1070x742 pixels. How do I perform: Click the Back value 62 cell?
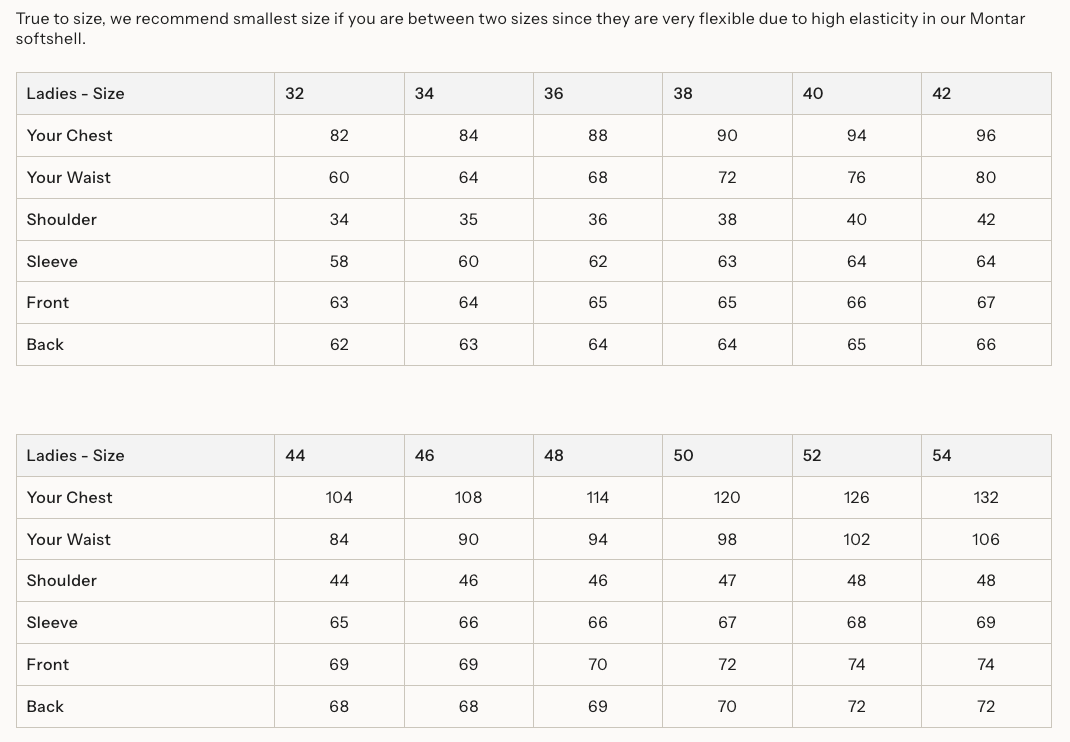pos(339,345)
